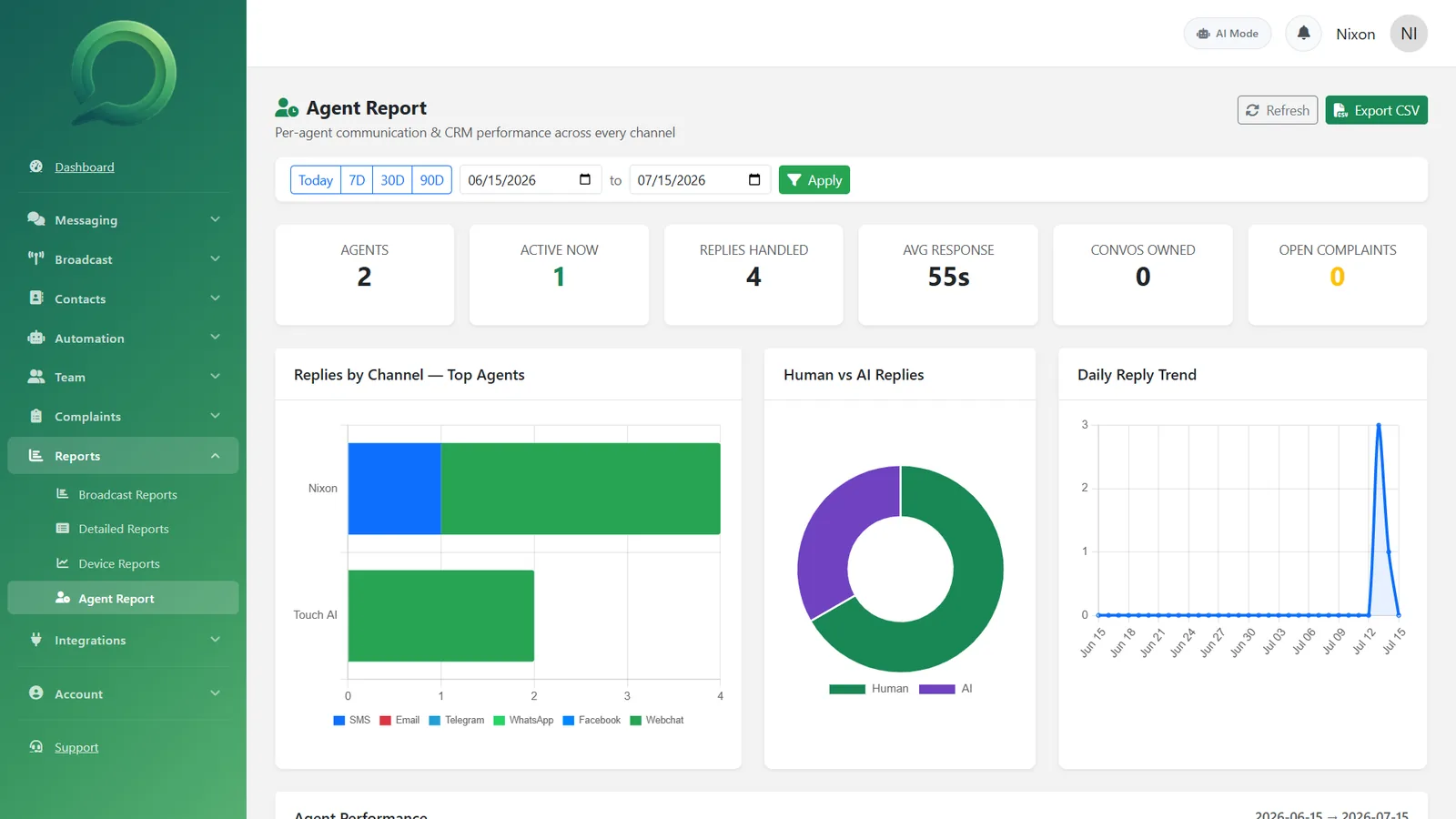Click the Apply filter button

(x=814, y=180)
